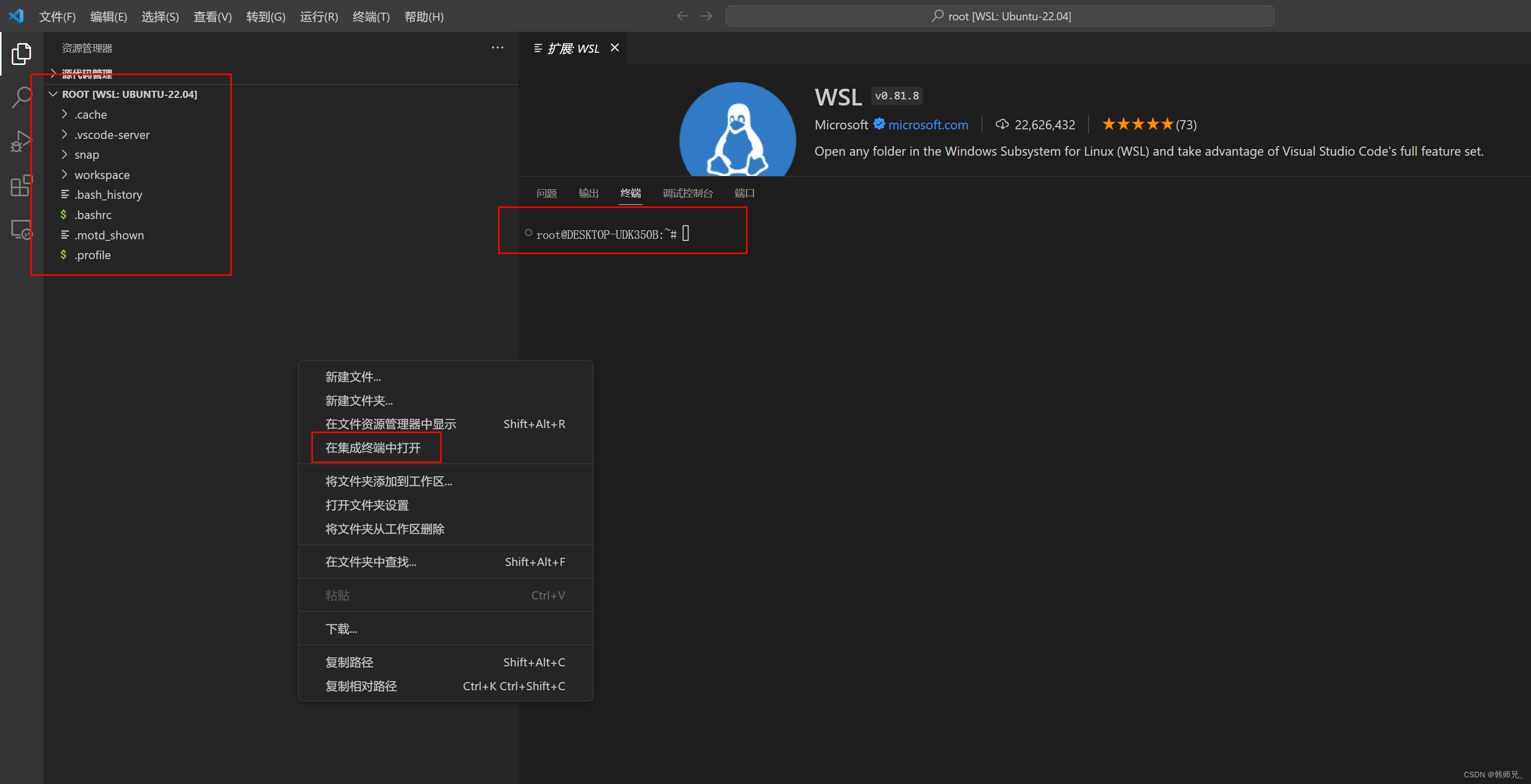Screen dimensions: 1531x784
Task: Open the 文件(F) menu
Action: (58, 17)
